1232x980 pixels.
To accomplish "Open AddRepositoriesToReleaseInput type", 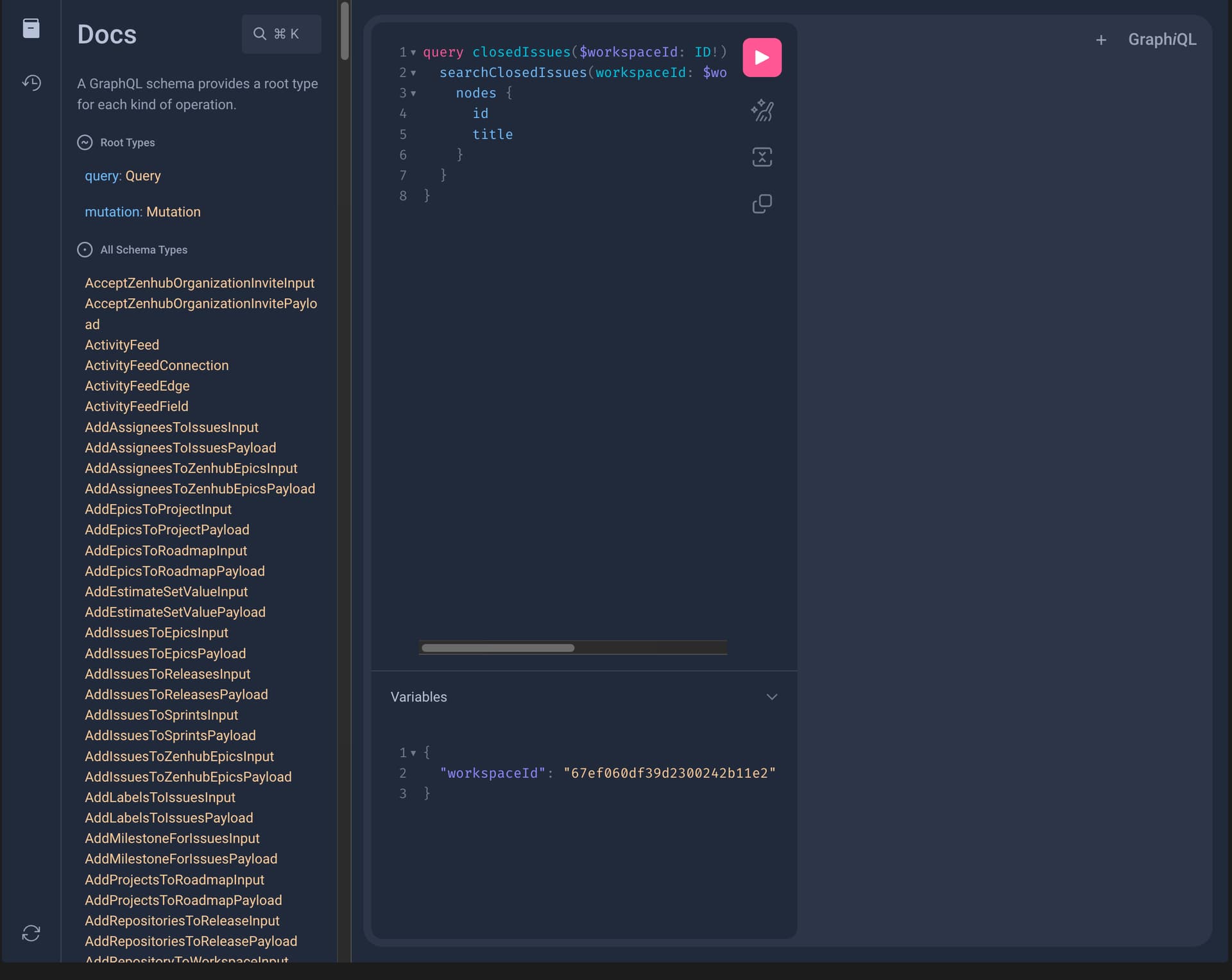I will coord(182,921).
